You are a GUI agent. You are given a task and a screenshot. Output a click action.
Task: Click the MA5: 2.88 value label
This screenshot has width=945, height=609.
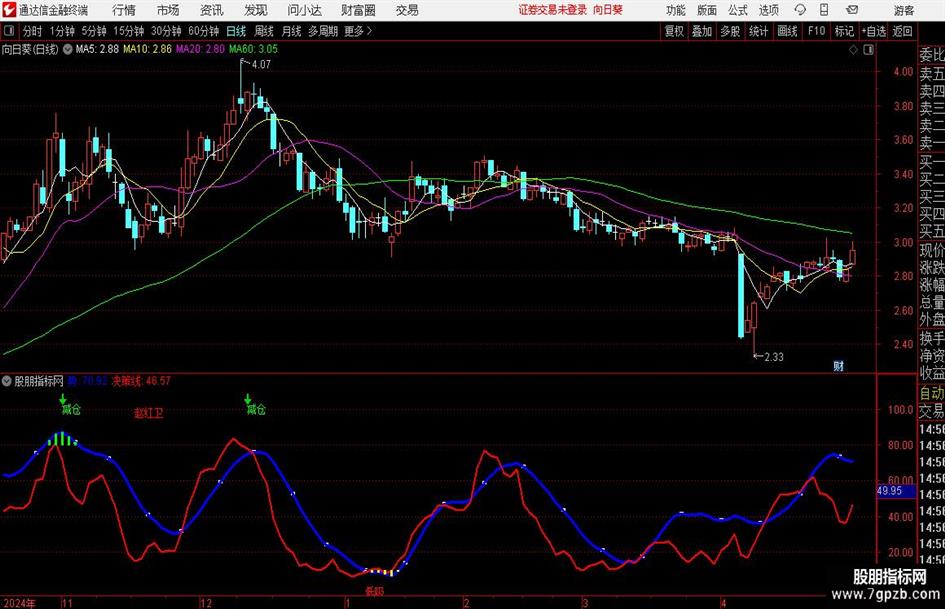(x=97, y=49)
